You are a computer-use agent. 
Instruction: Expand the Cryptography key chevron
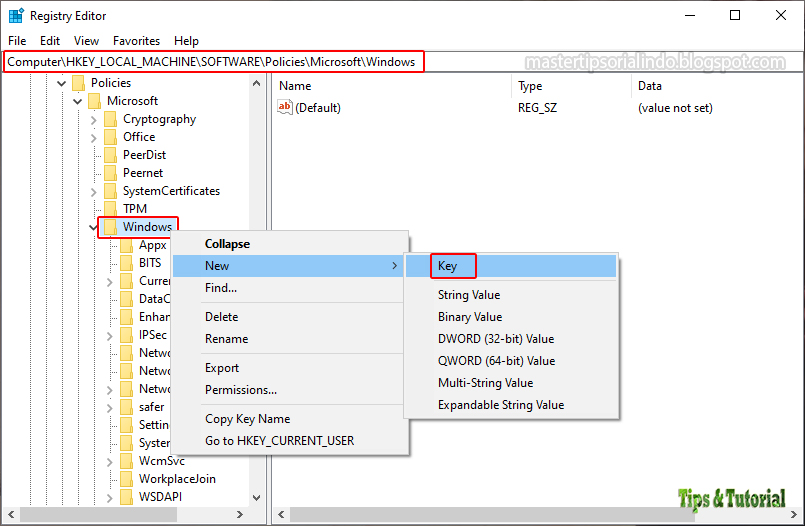(93, 120)
